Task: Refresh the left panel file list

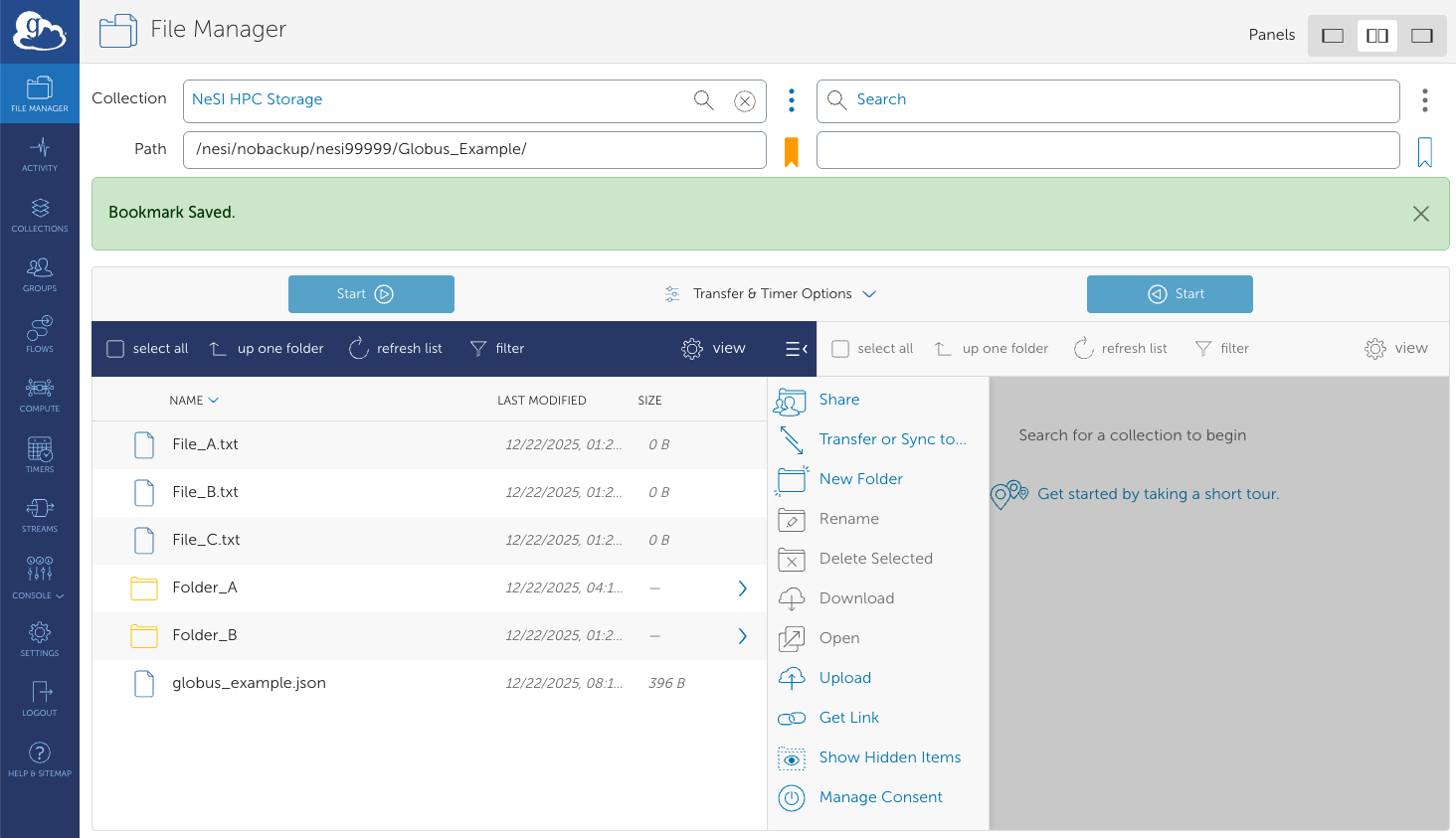Action: [x=396, y=348]
